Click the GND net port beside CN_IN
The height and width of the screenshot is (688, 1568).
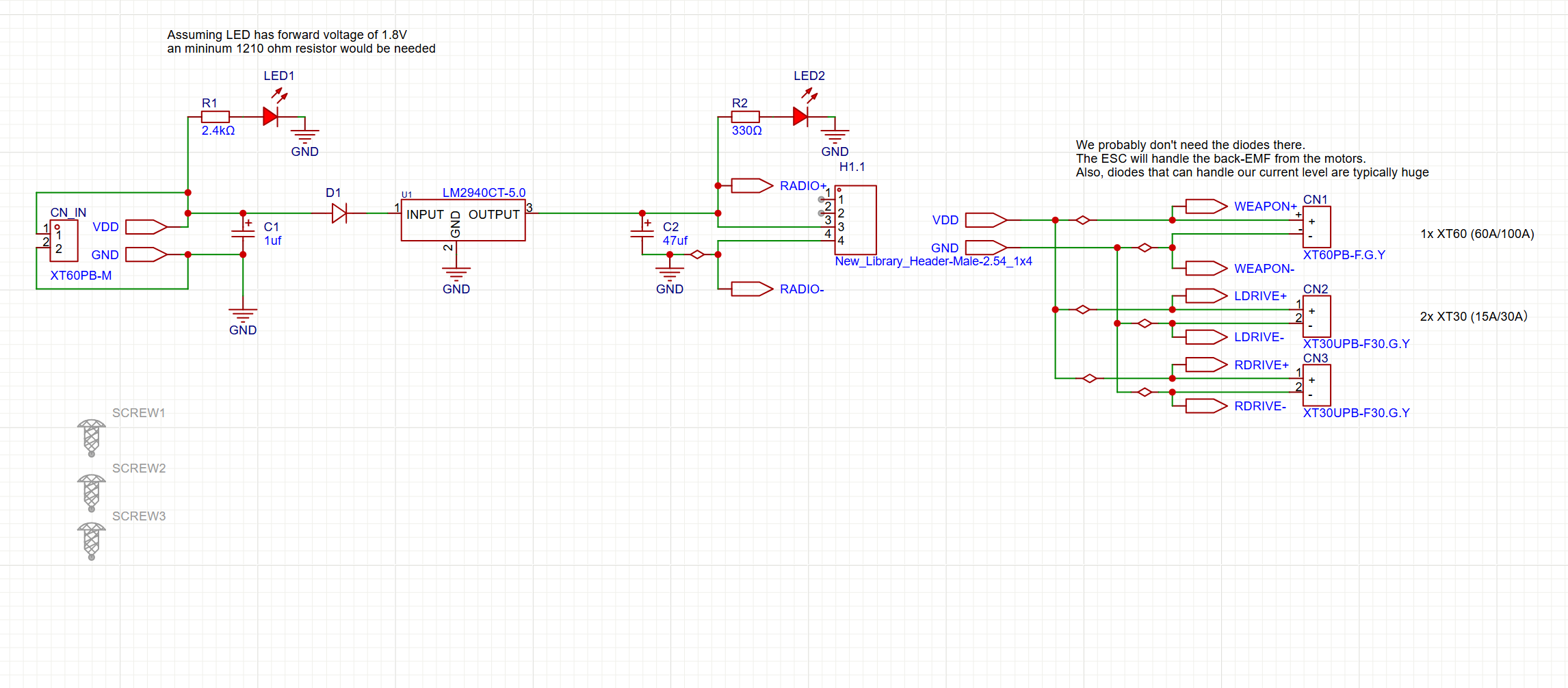[x=146, y=254]
